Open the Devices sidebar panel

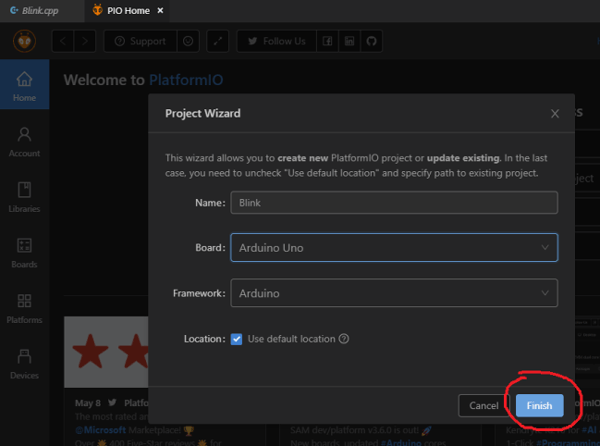(x=24, y=362)
